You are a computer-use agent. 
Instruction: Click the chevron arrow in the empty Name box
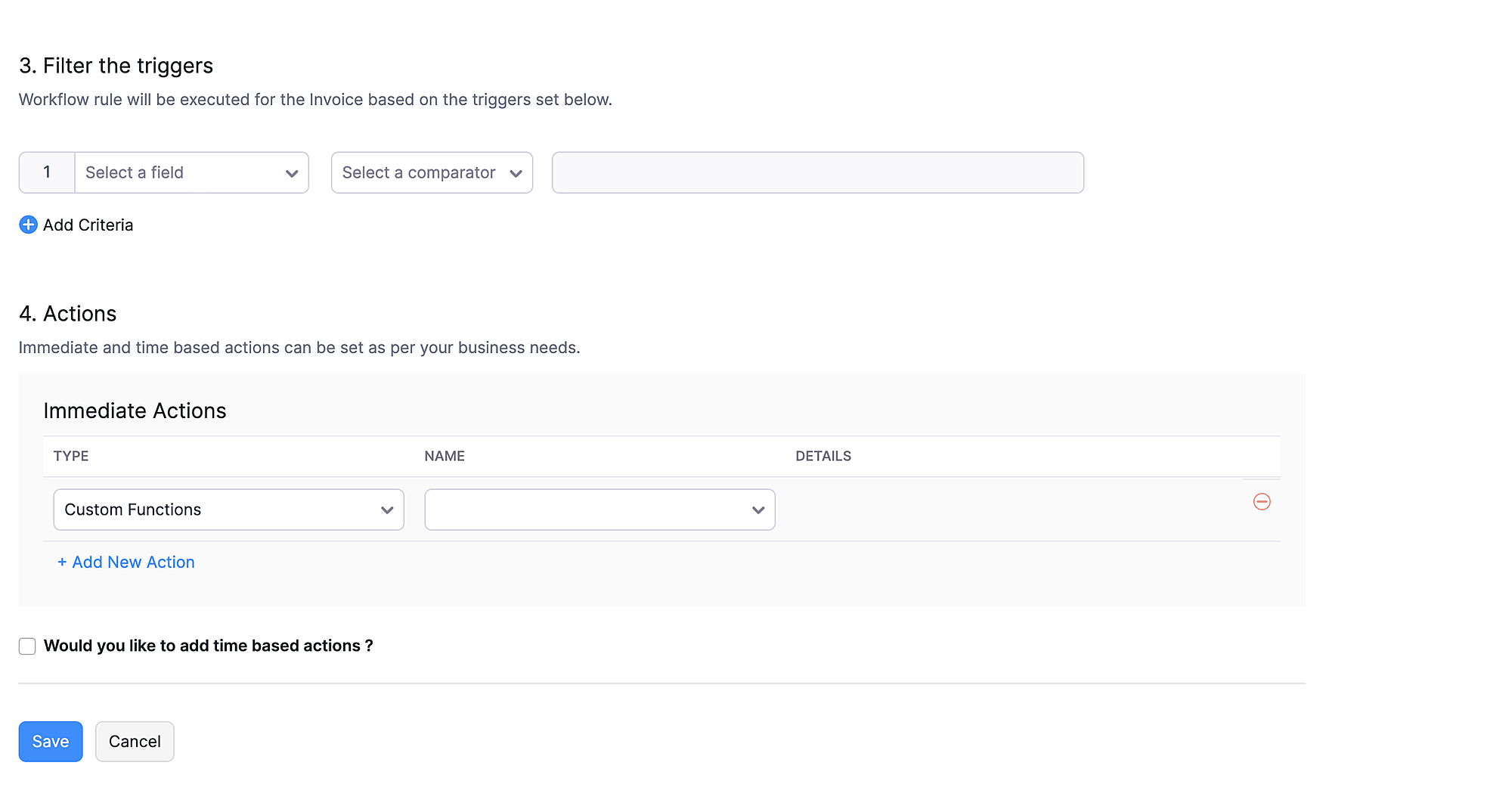click(758, 510)
